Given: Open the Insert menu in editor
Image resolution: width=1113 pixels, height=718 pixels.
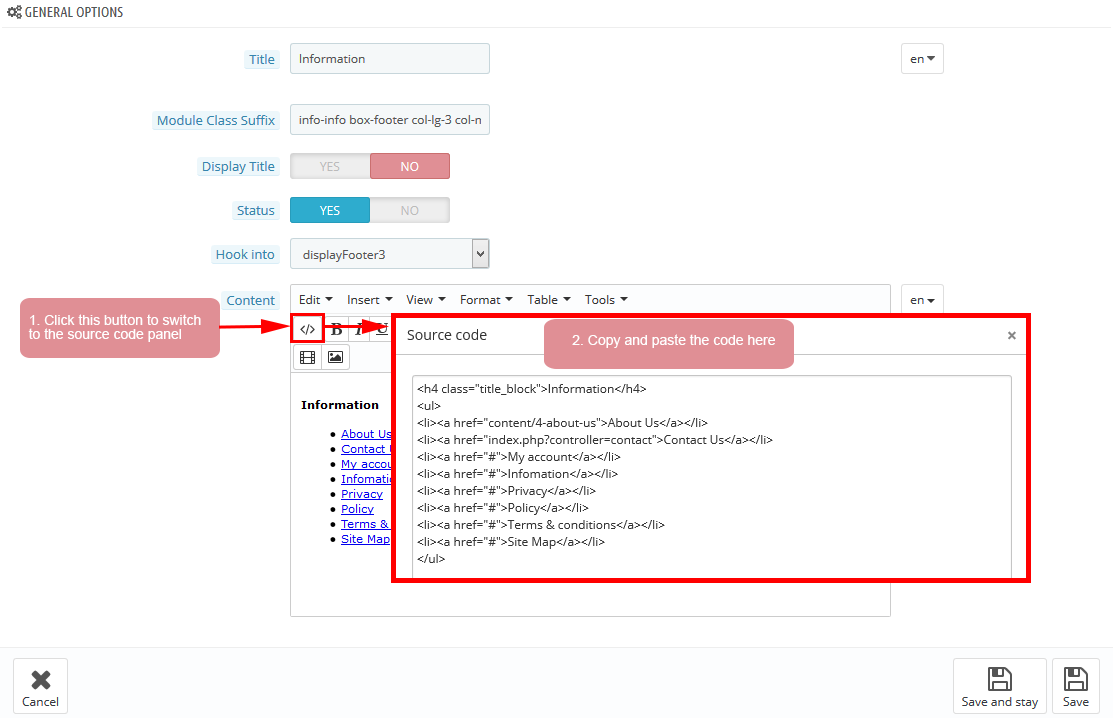Looking at the screenshot, I should [369, 300].
